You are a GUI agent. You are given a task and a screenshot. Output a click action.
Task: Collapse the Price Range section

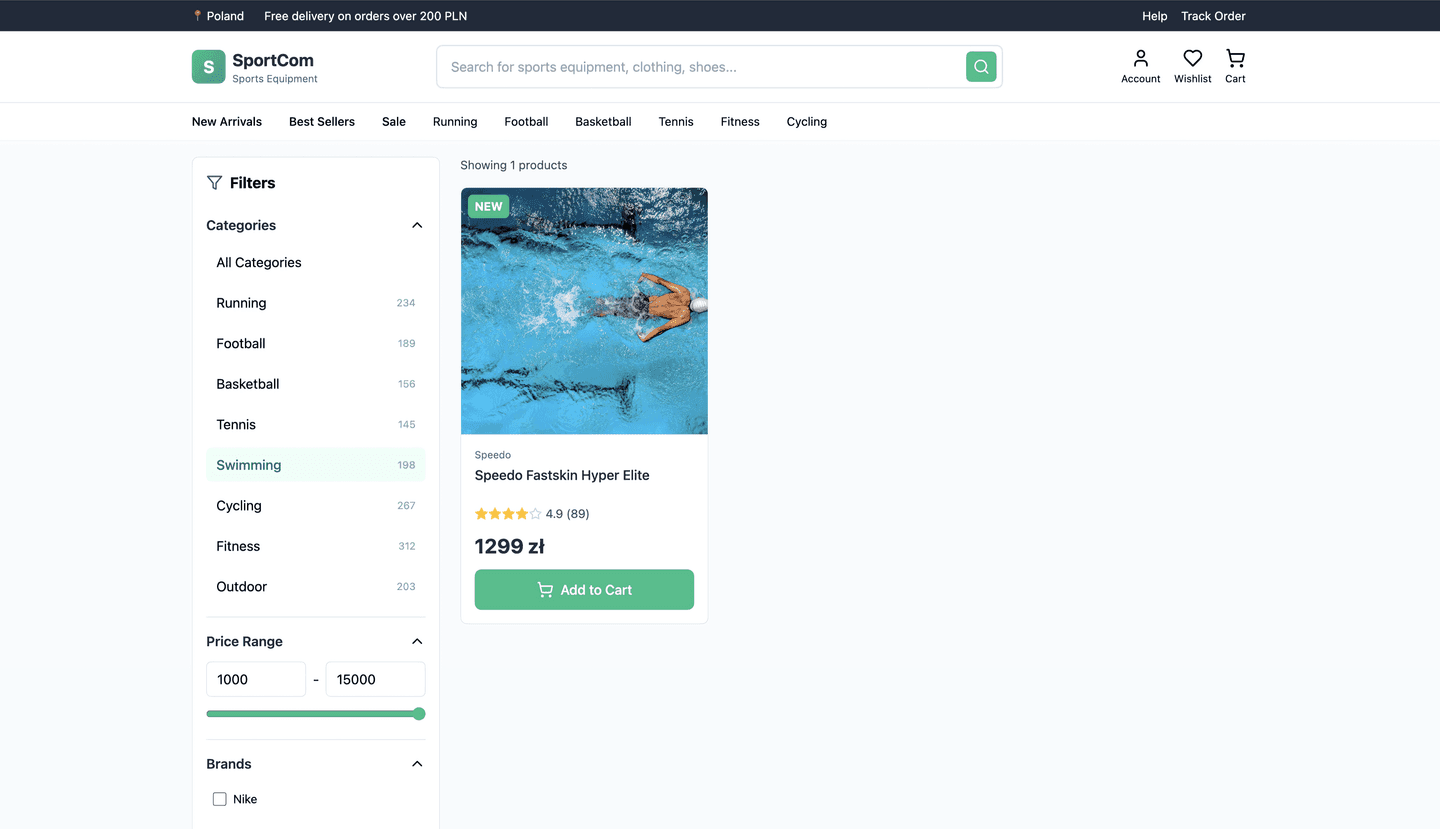click(x=417, y=641)
